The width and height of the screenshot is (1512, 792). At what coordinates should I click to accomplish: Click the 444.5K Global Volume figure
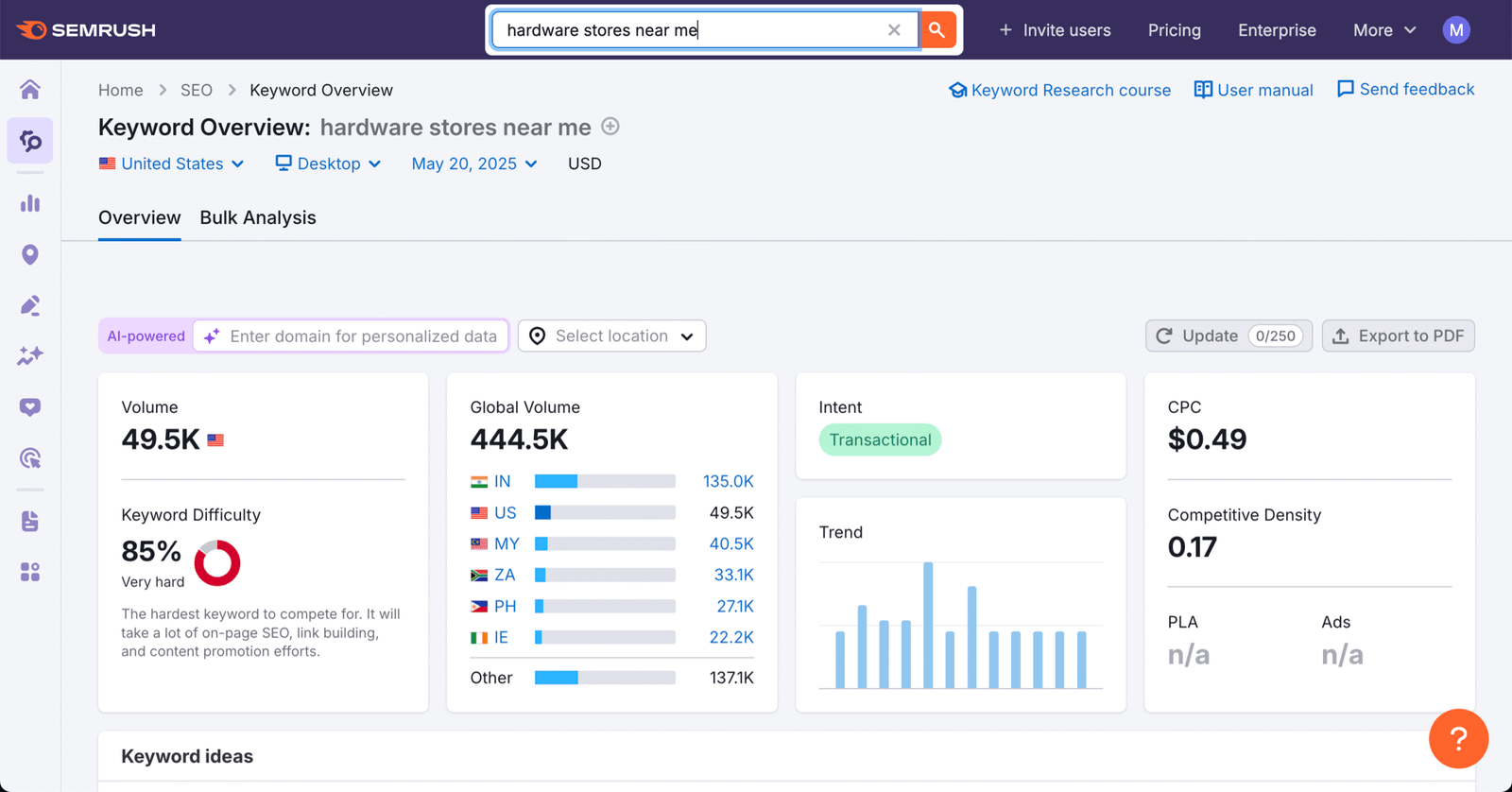coord(520,439)
